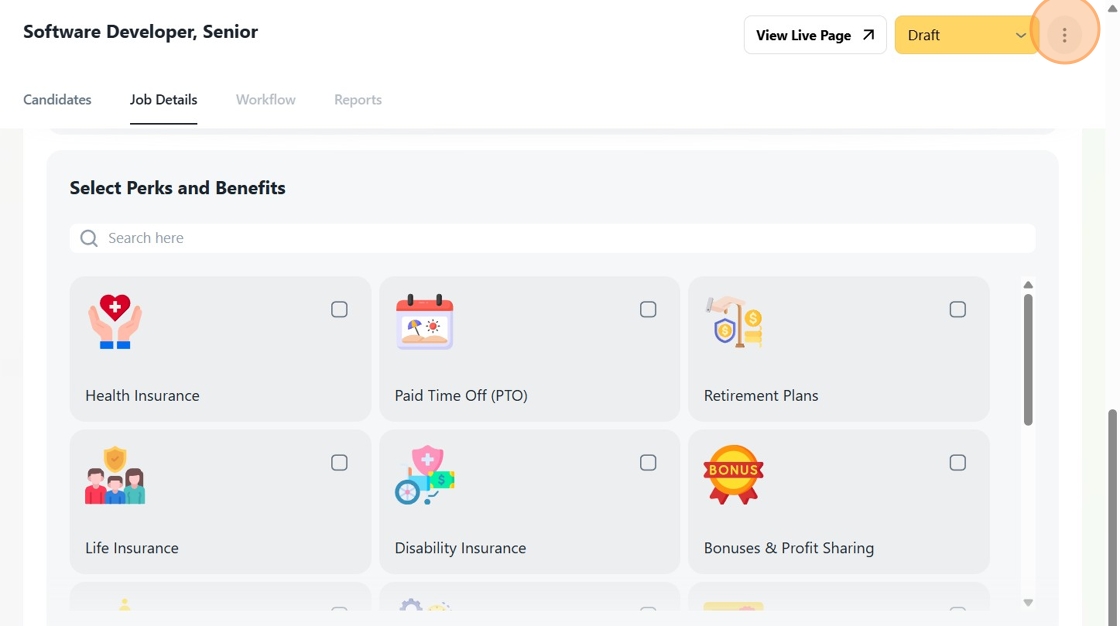
Task: Select the Life Insurance checkbox
Action: click(339, 463)
